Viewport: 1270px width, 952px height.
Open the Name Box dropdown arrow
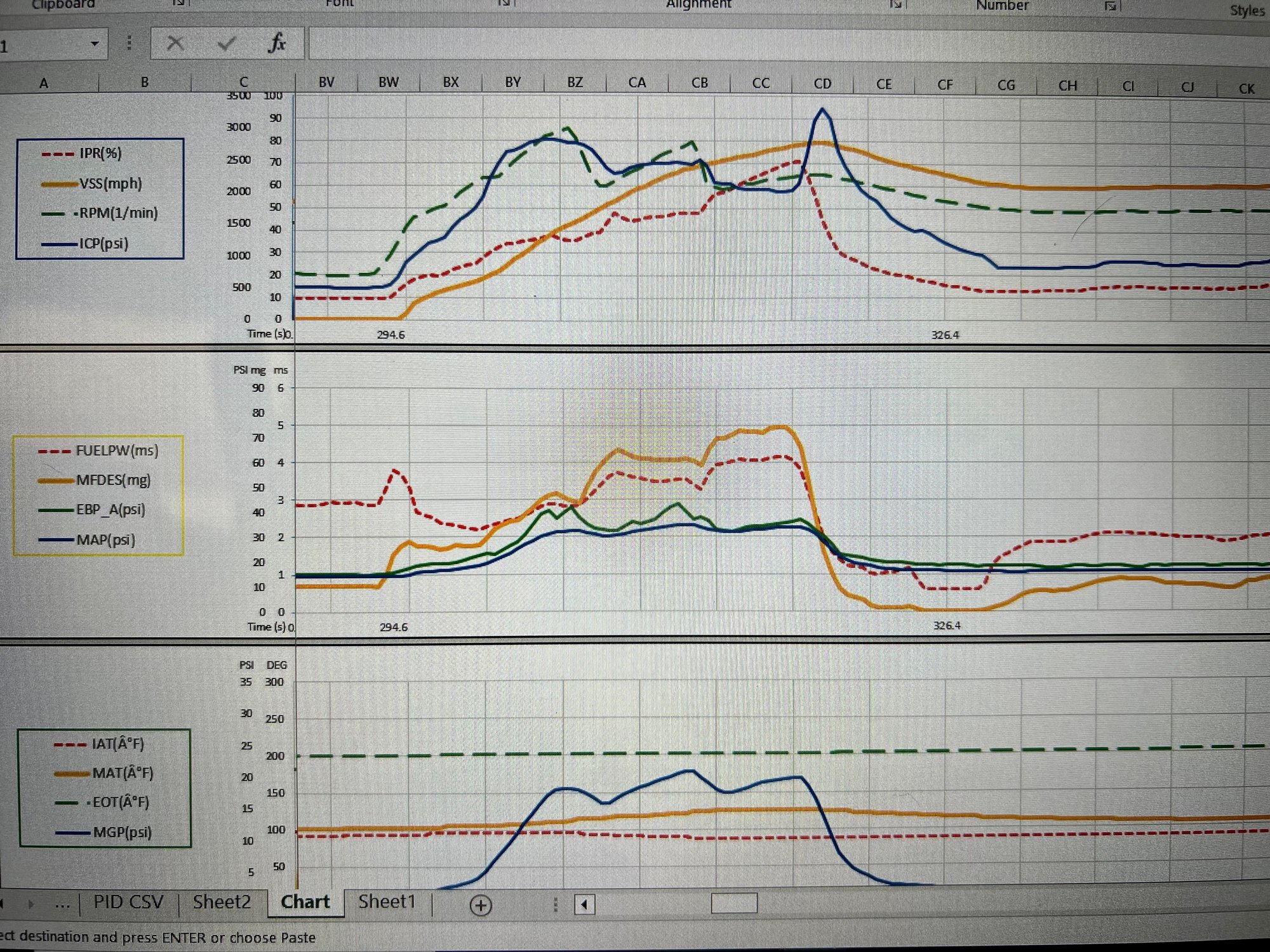[x=94, y=44]
